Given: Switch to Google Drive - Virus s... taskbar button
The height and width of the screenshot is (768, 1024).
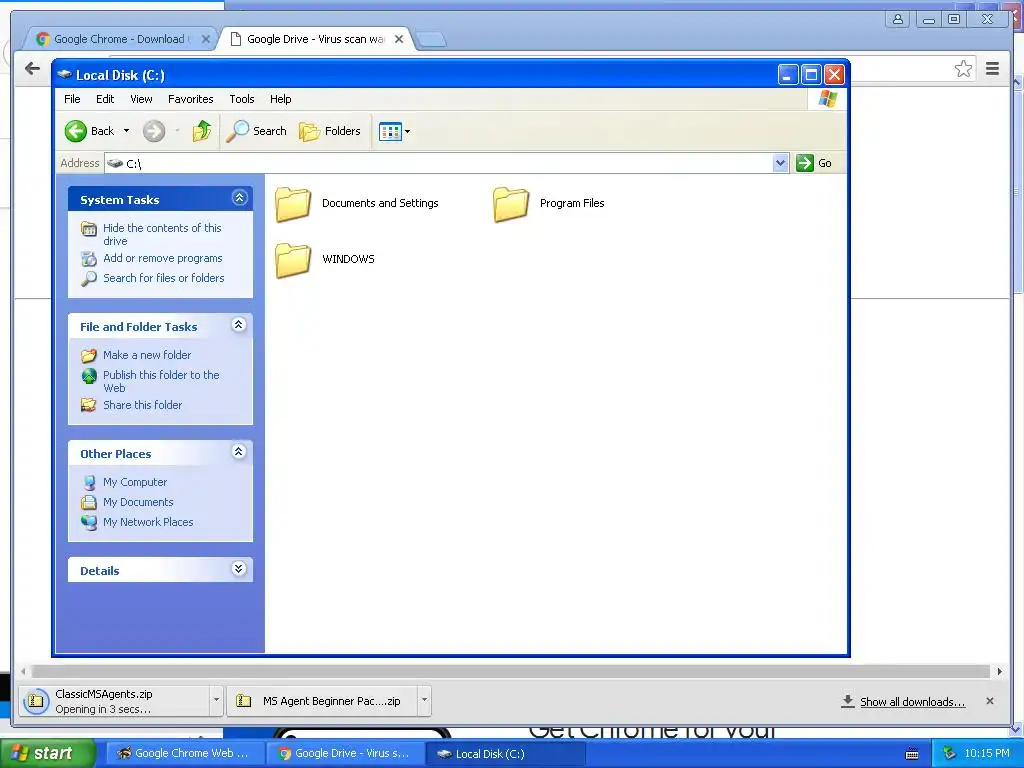Looking at the screenshot, I should (x=345, y=754).
